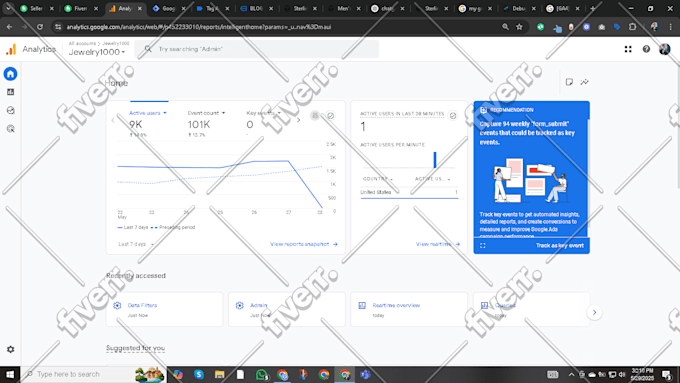
Task: Switch to the Seller browser tab
Action: (36, 8)
